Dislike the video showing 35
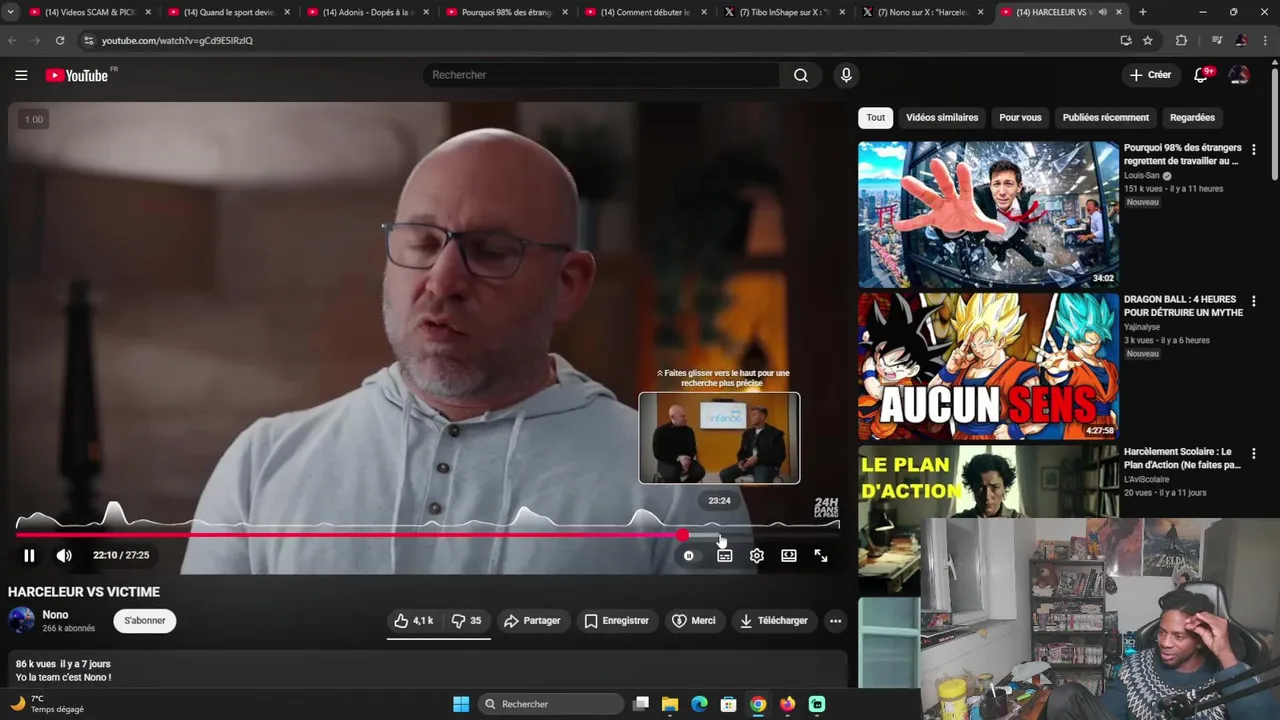 click(466, 621)
